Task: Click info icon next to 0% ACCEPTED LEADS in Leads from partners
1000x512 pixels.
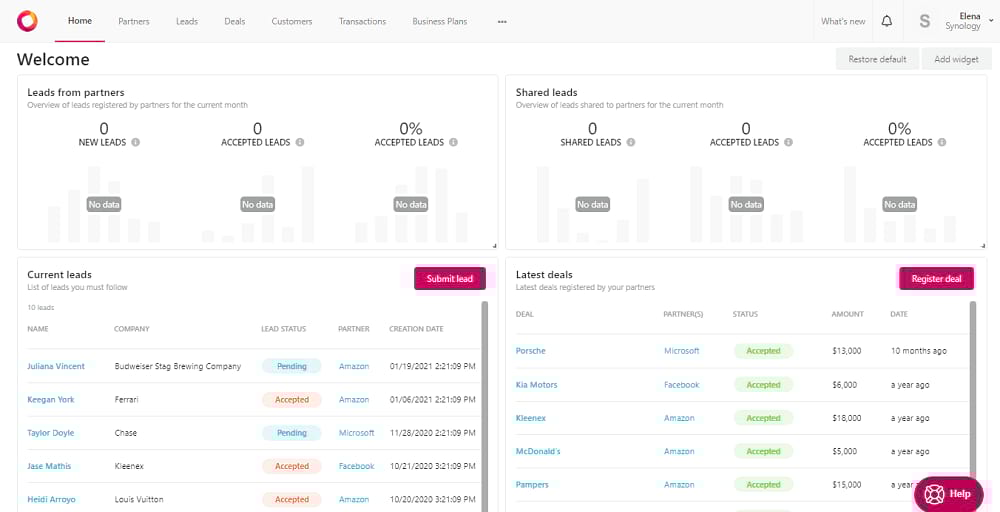Action: coord(453,142)
